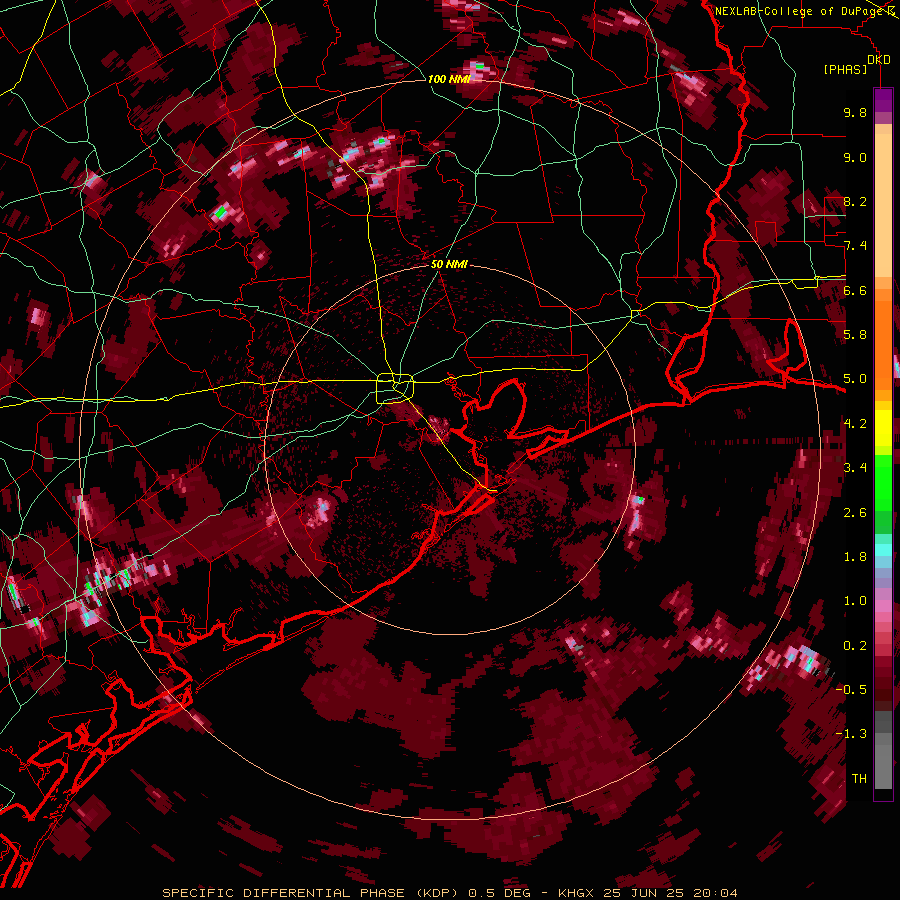Click the bright green segment of the color bar
The height and width of the screenshot is (900, 900).
click(x=883, y=482)
